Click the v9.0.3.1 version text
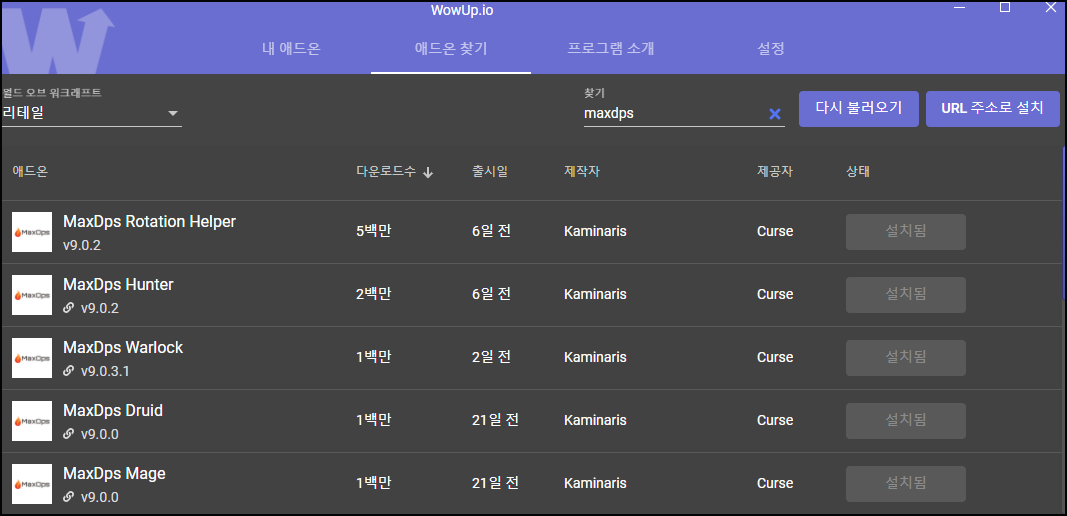Viewport: 1067px width, 516px height. tap(105, 372)
